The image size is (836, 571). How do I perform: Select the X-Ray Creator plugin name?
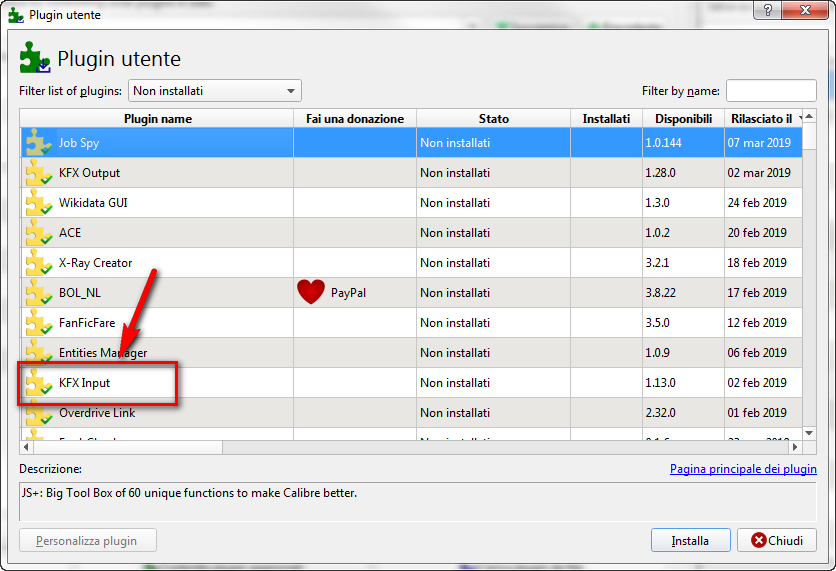(x=95, y=263)
